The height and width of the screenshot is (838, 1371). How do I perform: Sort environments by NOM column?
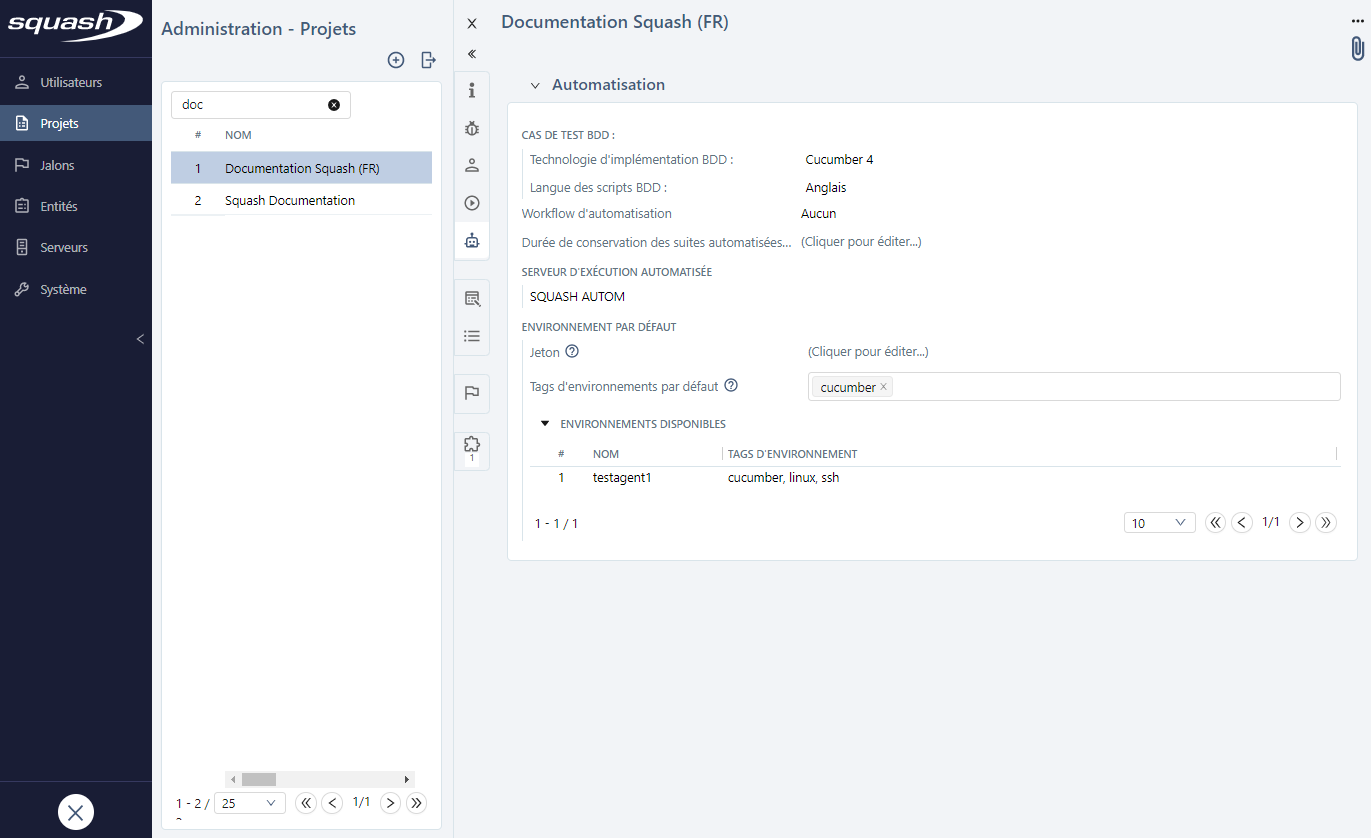coord(606,454)
